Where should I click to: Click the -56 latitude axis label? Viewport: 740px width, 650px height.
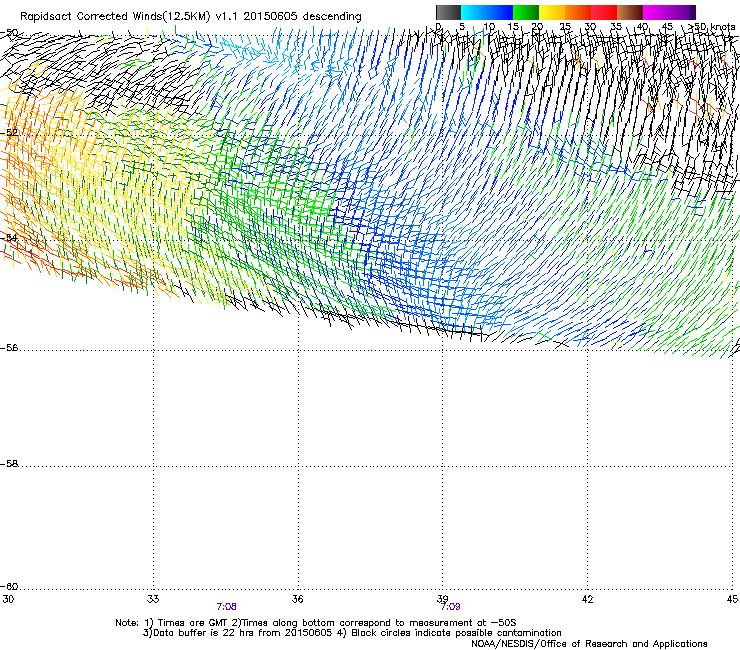pos(9,348)
